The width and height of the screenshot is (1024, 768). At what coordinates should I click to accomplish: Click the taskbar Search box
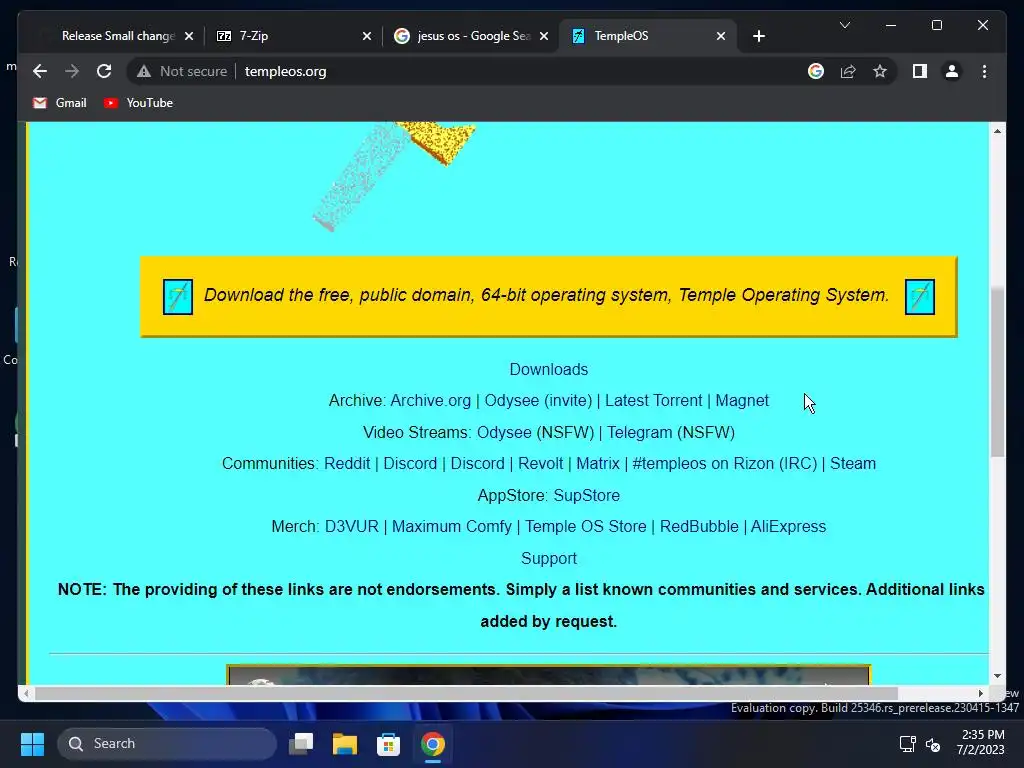[x=168, y=744]
